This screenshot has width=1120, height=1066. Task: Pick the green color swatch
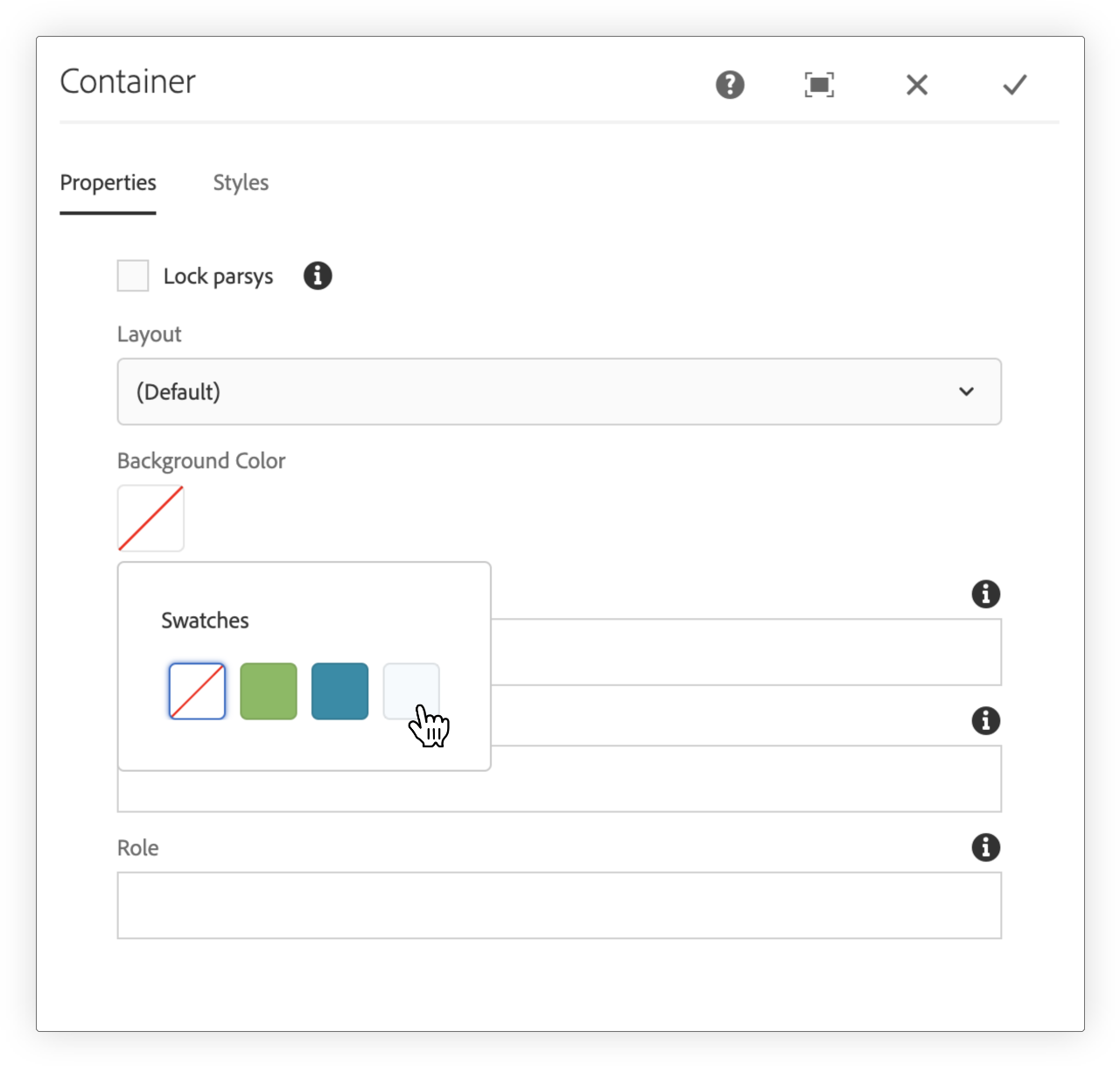pyautogui.click(x=269, y=691)
